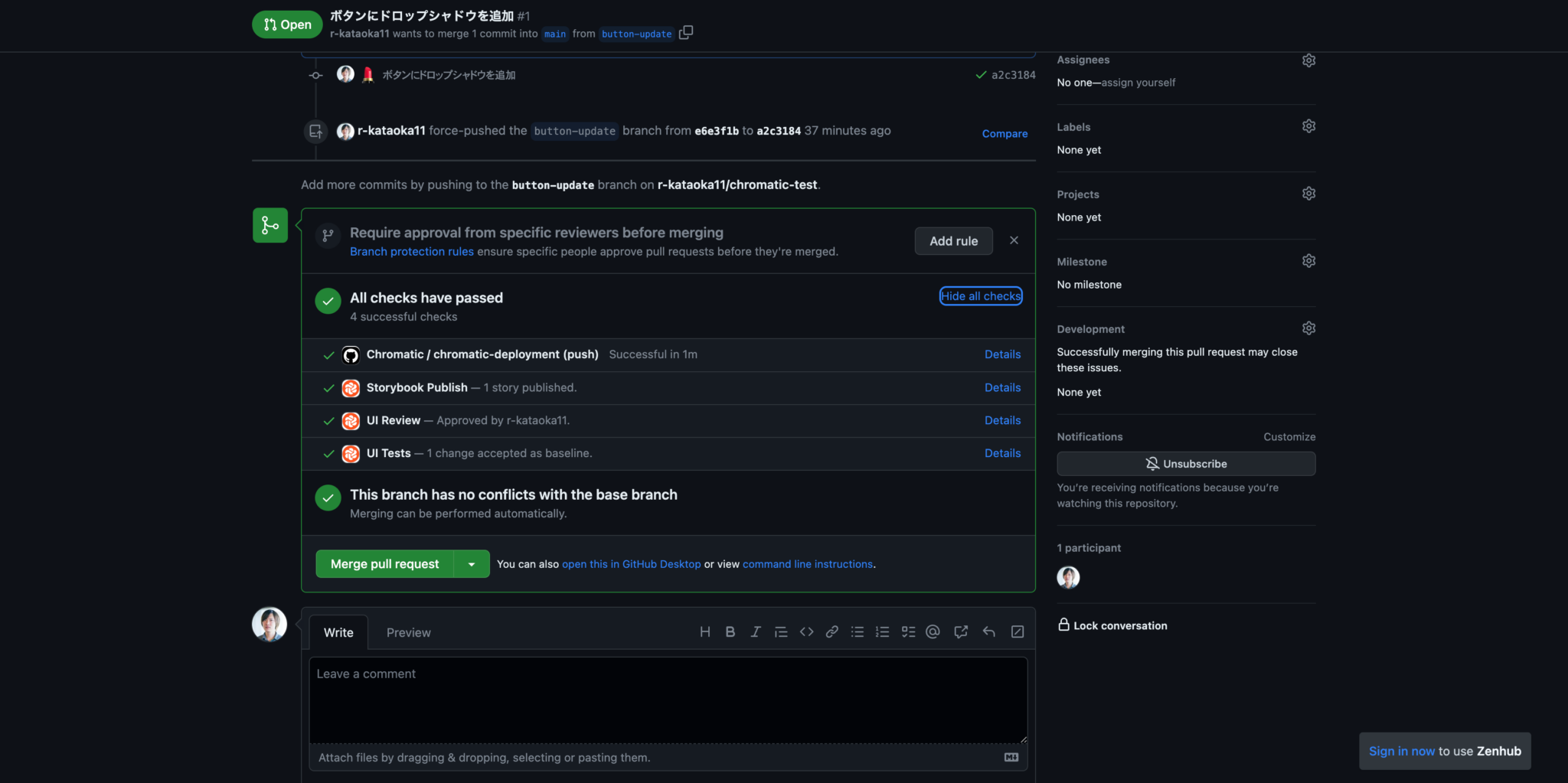
Task: Open Details for the UI Review check
Action: 1002,420
